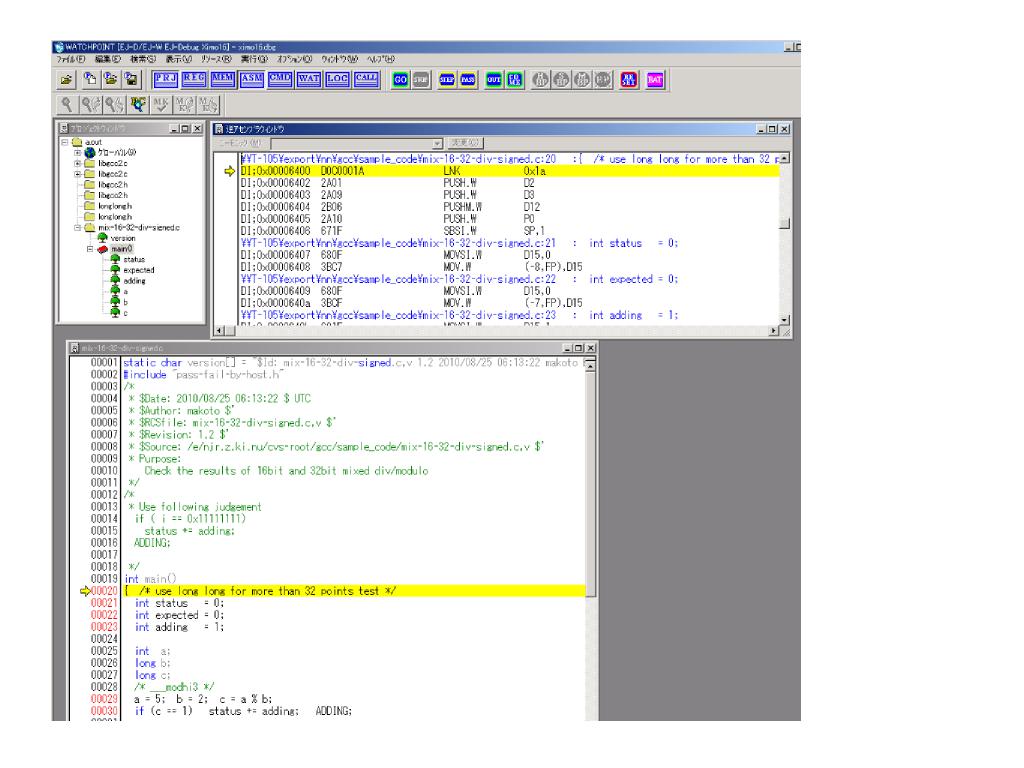Select the adding variable in project tree
This screenshot has height=768, width=1024.
tap(134, 281)
